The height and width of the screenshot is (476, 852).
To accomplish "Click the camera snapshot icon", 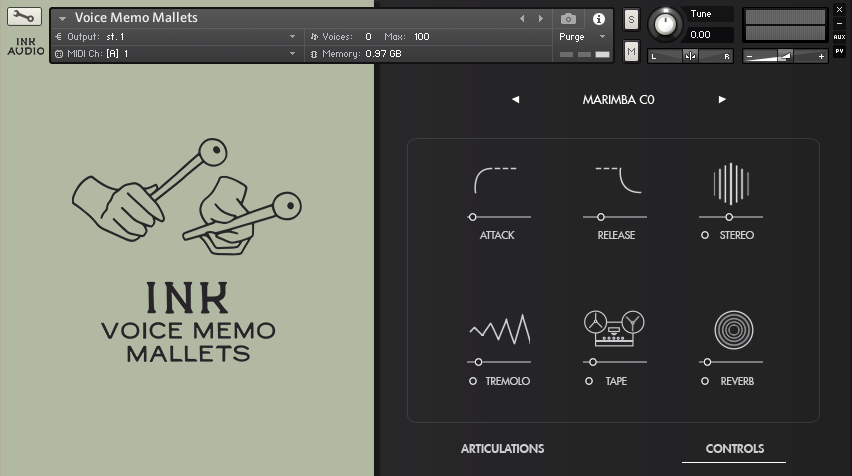I will [568, 18].
